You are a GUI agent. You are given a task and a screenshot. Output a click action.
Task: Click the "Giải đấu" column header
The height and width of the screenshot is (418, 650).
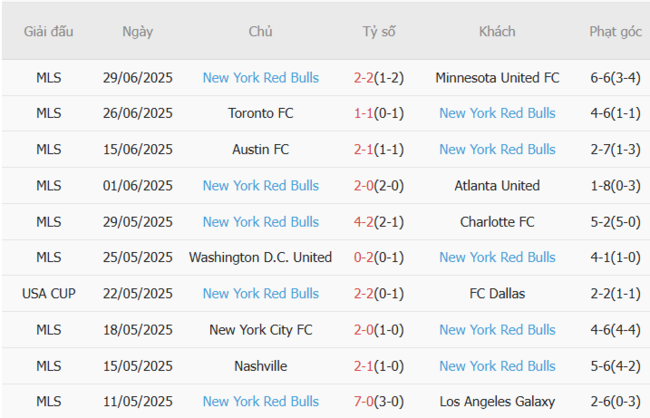[x=49, y=31]
